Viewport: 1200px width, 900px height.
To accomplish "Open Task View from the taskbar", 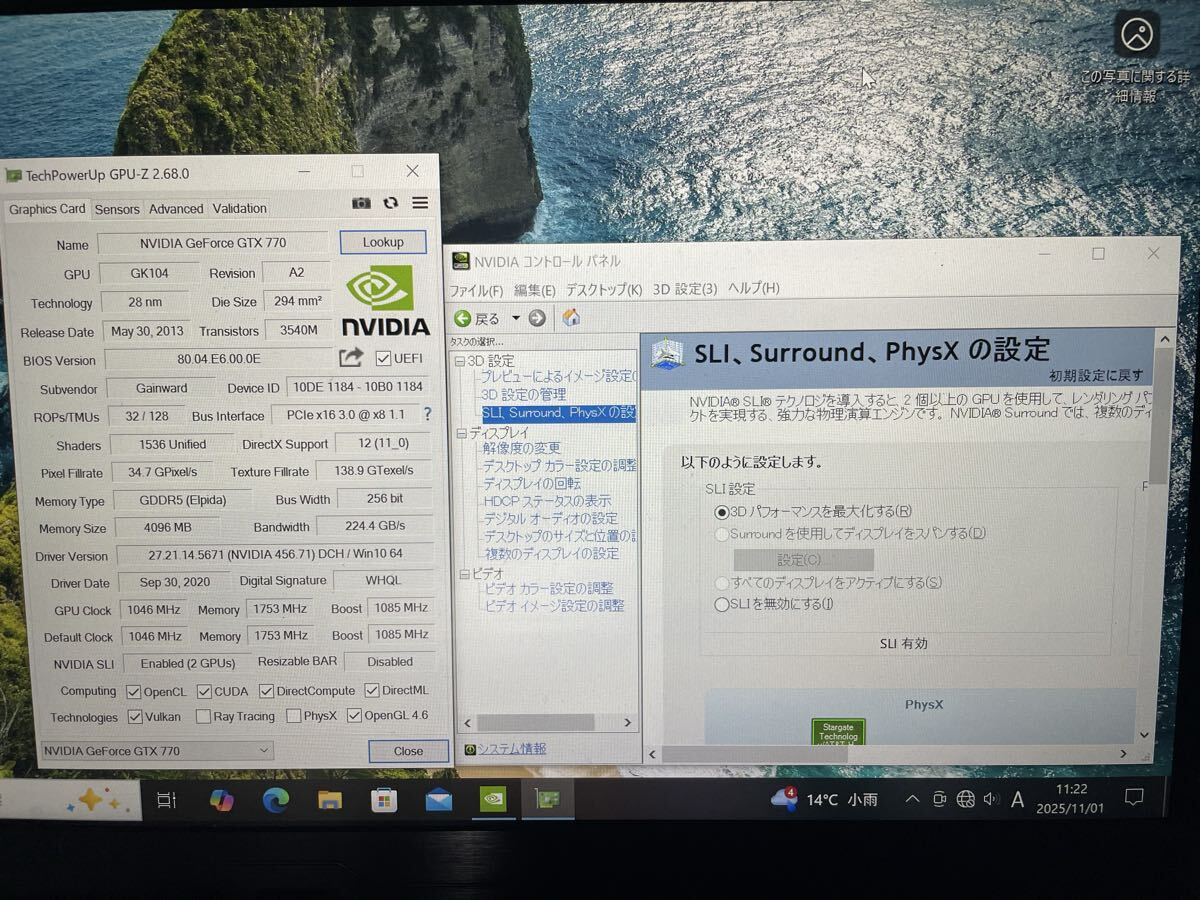I will 167,800.
